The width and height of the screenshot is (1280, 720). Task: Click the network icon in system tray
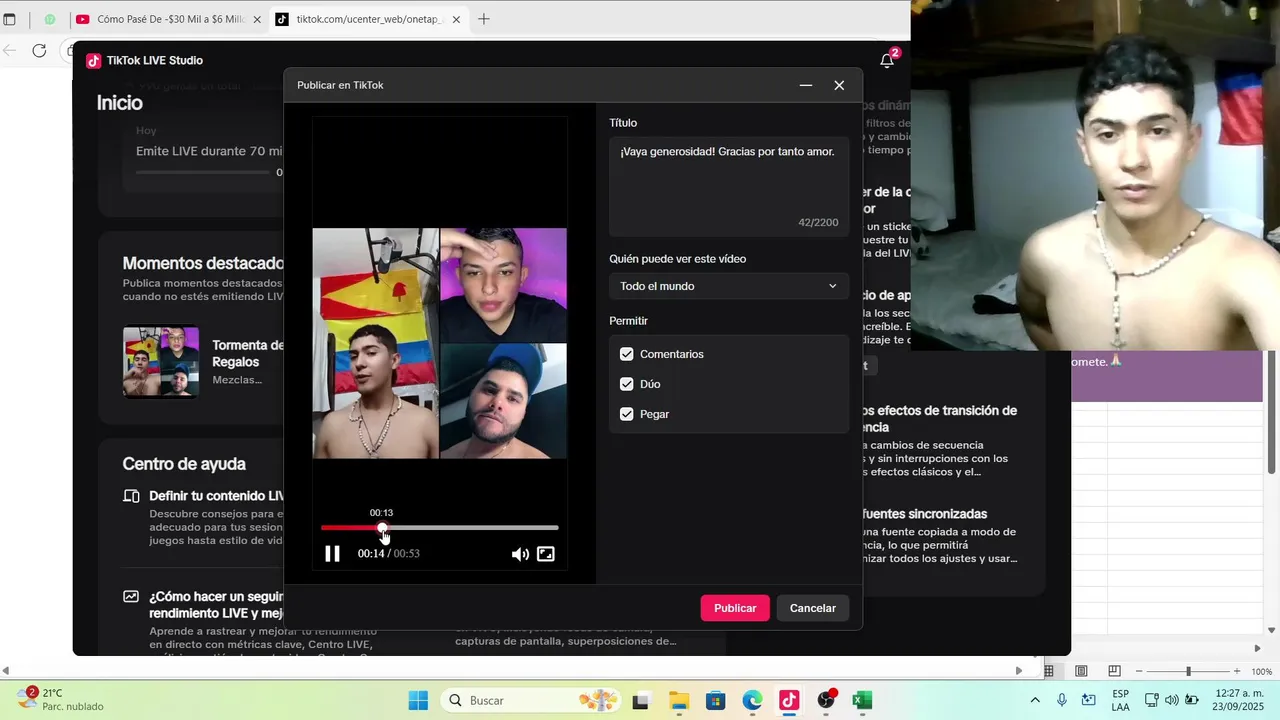(x=1152, y=700)
